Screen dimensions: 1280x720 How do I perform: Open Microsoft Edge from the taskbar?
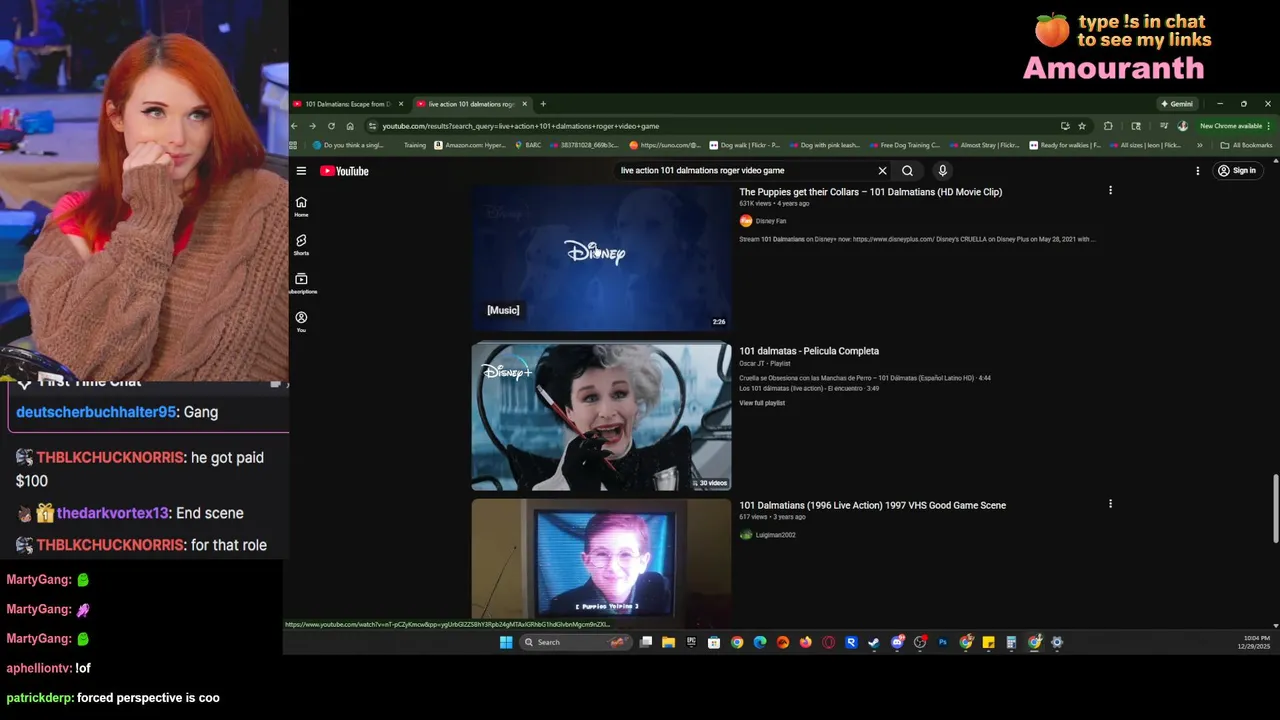(760, 642)
